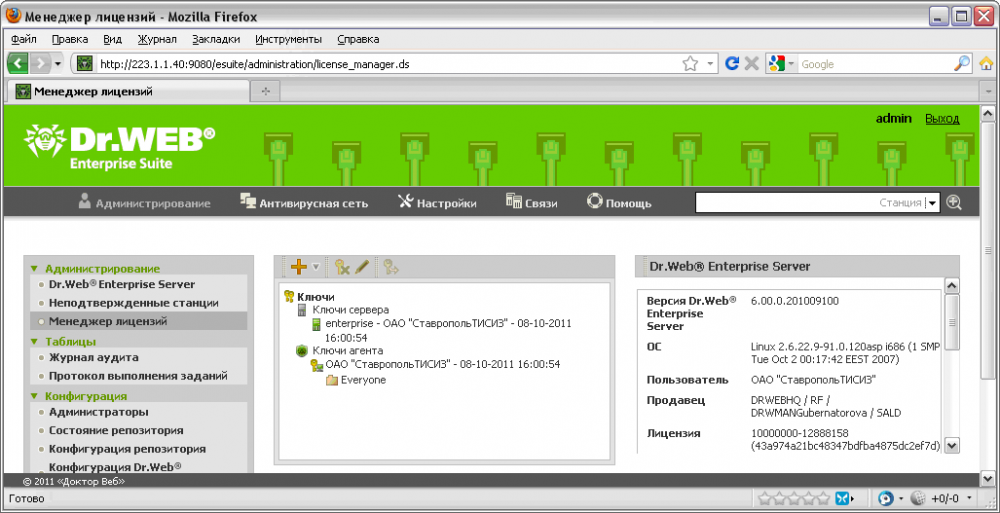Open the Google search engine selector
The image size is (1000, 513).
(x=782, y=64)
